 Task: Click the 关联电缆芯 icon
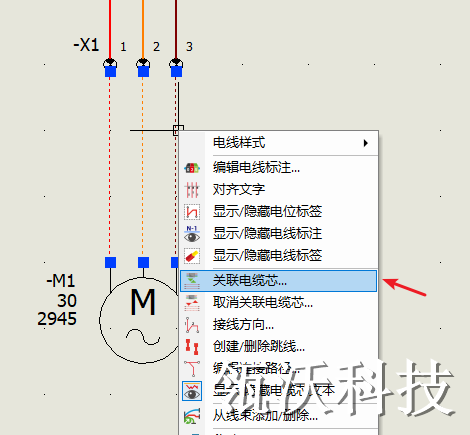192,281
